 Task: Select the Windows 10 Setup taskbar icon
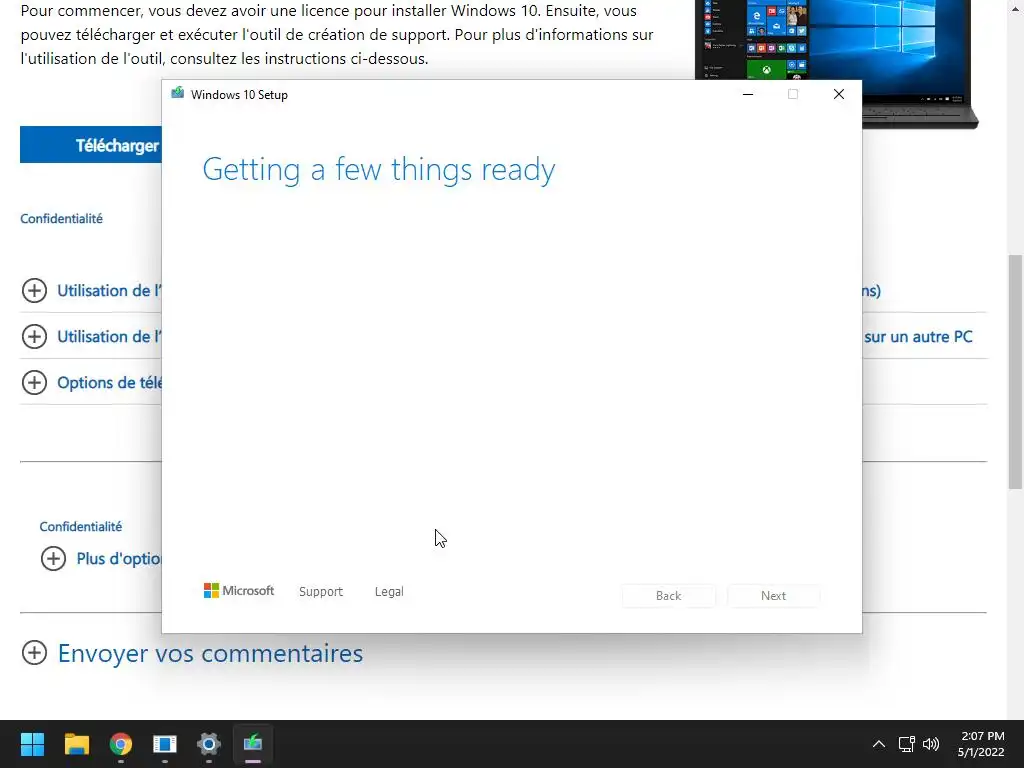point(253,744)
